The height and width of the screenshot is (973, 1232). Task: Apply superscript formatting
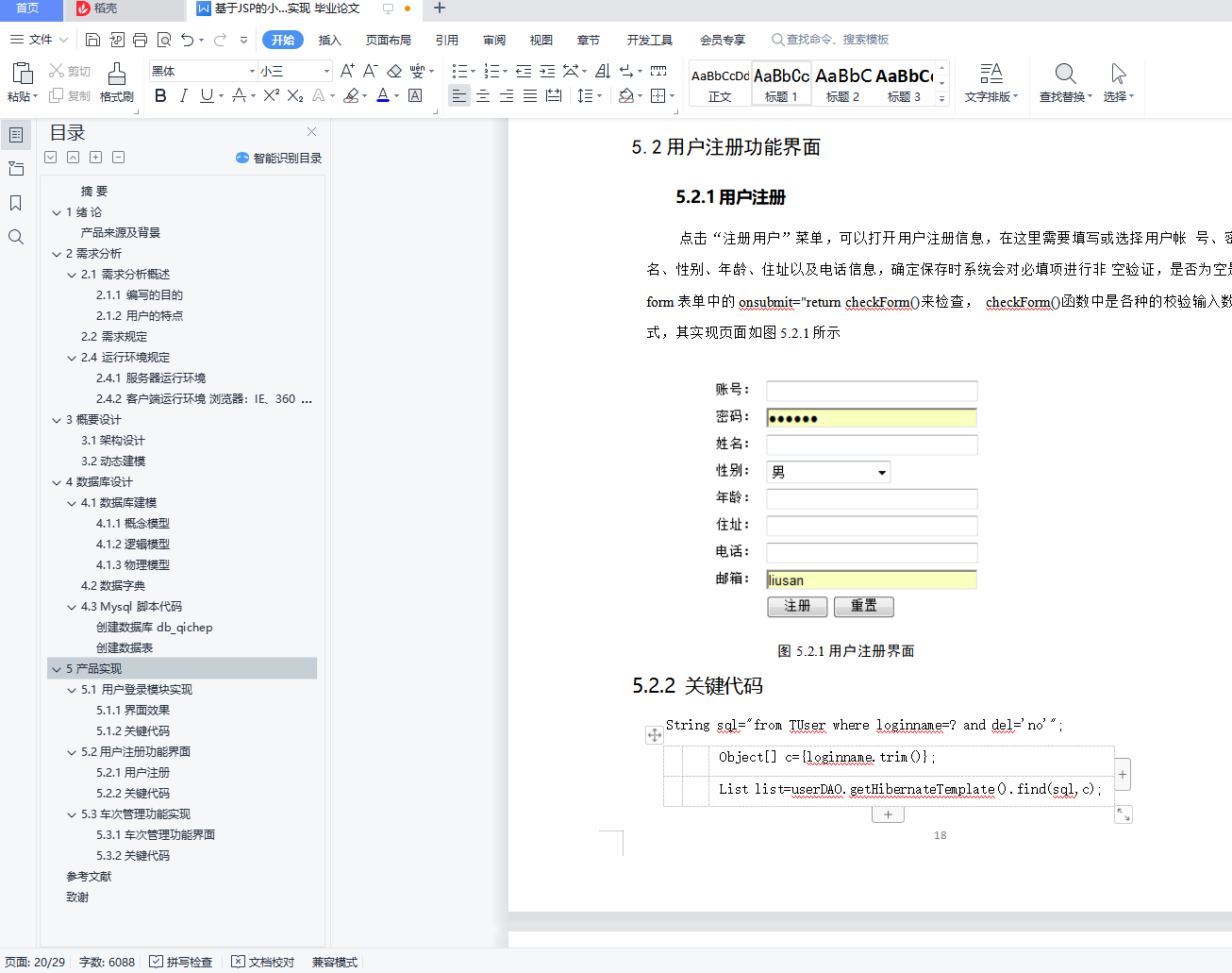(272, 95)
